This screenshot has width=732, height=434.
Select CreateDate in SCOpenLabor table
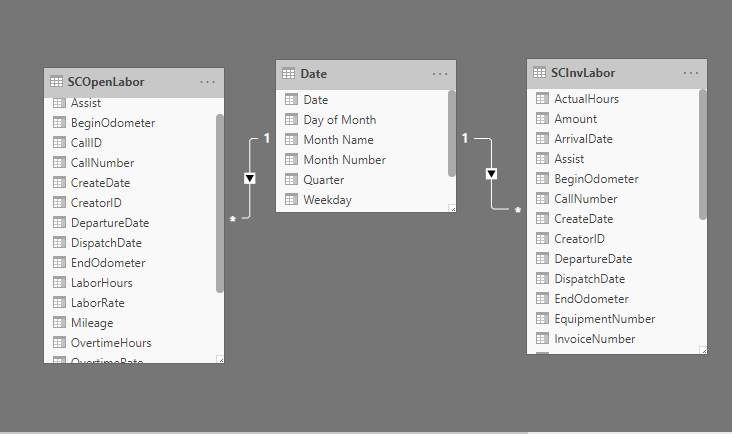pos(100,182)
